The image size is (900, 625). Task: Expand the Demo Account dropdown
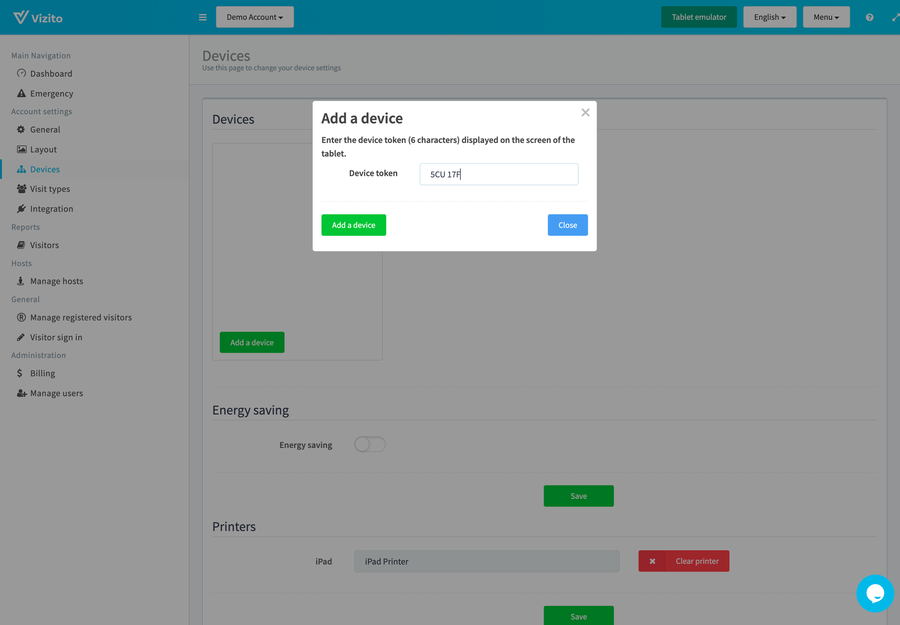coord(254,17)
